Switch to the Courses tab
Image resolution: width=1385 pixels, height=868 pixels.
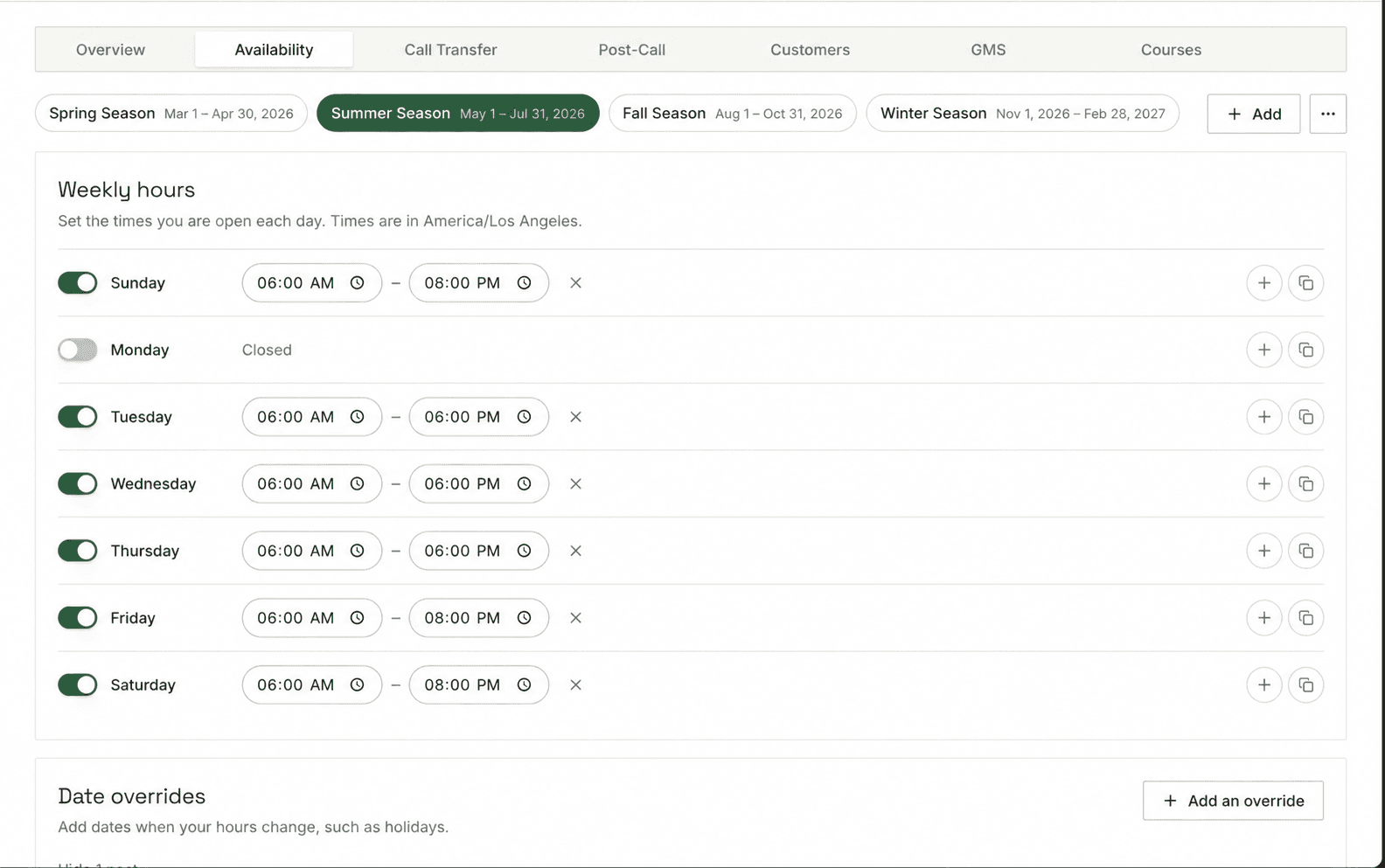[1171, 50]
